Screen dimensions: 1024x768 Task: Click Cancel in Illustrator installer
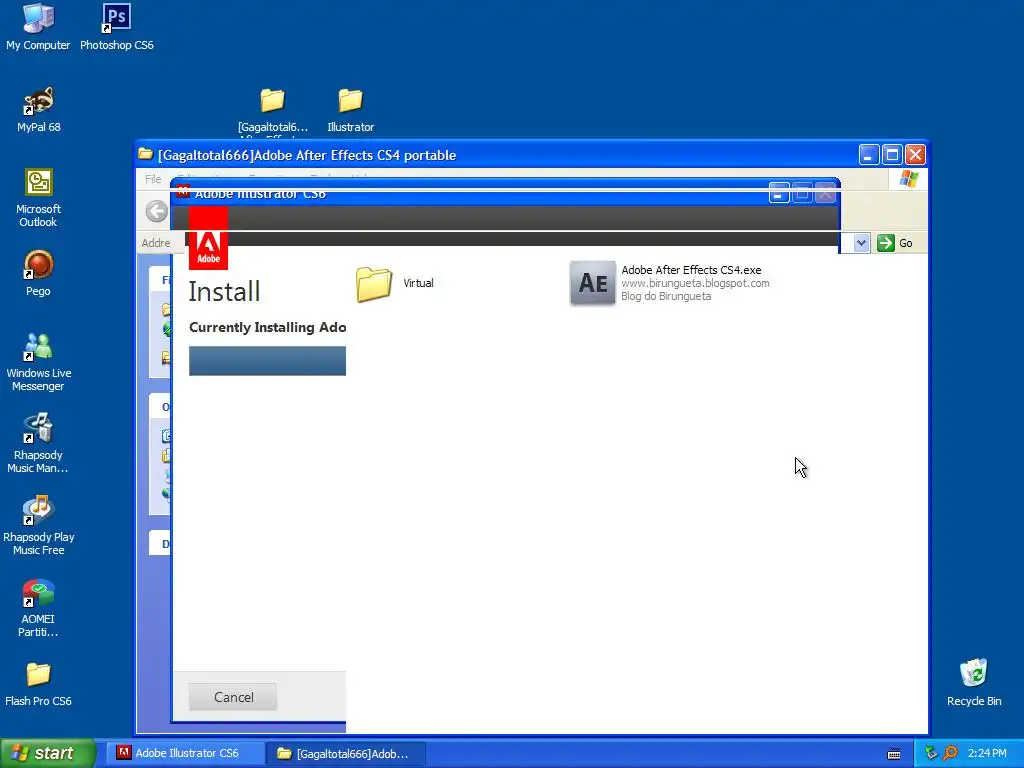(233, 697)
